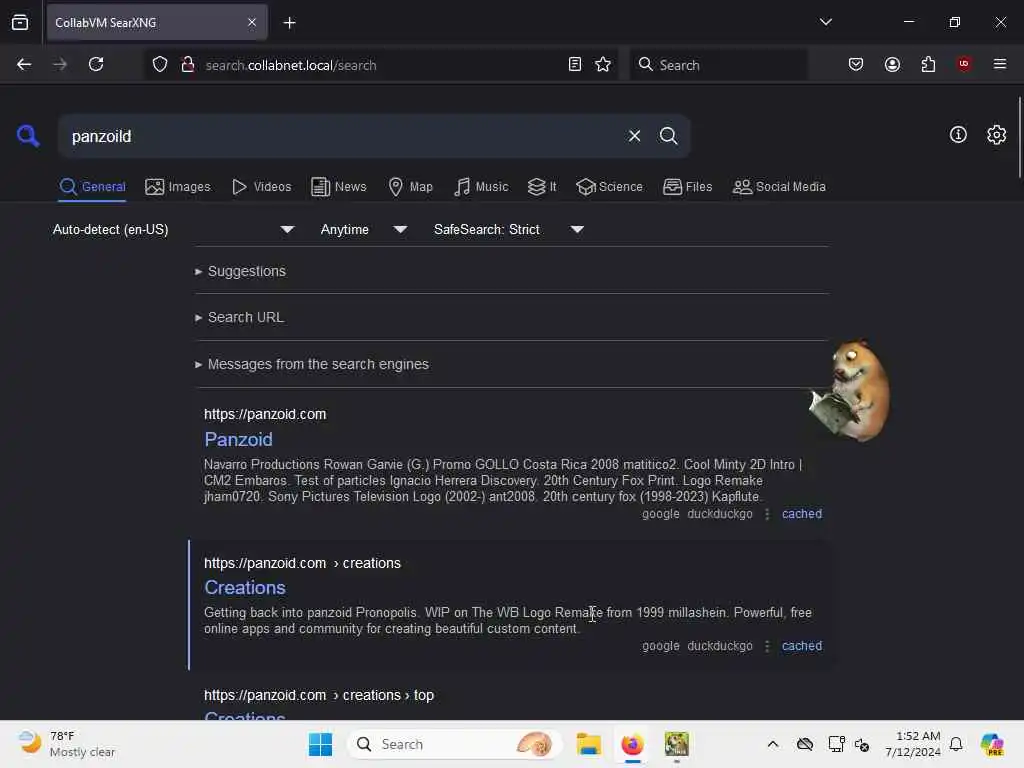Screen dimensions: 1024x768
Task: Toggle reader view icon
Action: [x=575, y=64]
